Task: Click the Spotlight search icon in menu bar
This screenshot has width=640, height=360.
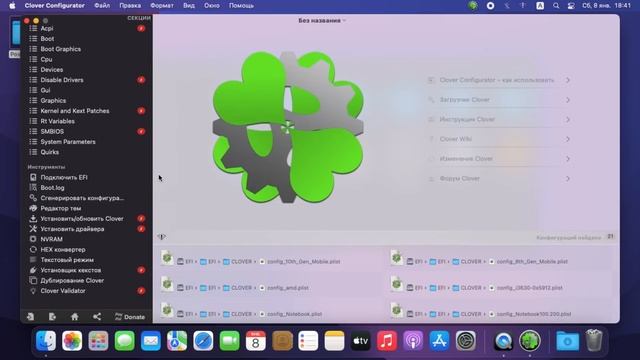Action: pyautogui.click(x=556, y=6)
